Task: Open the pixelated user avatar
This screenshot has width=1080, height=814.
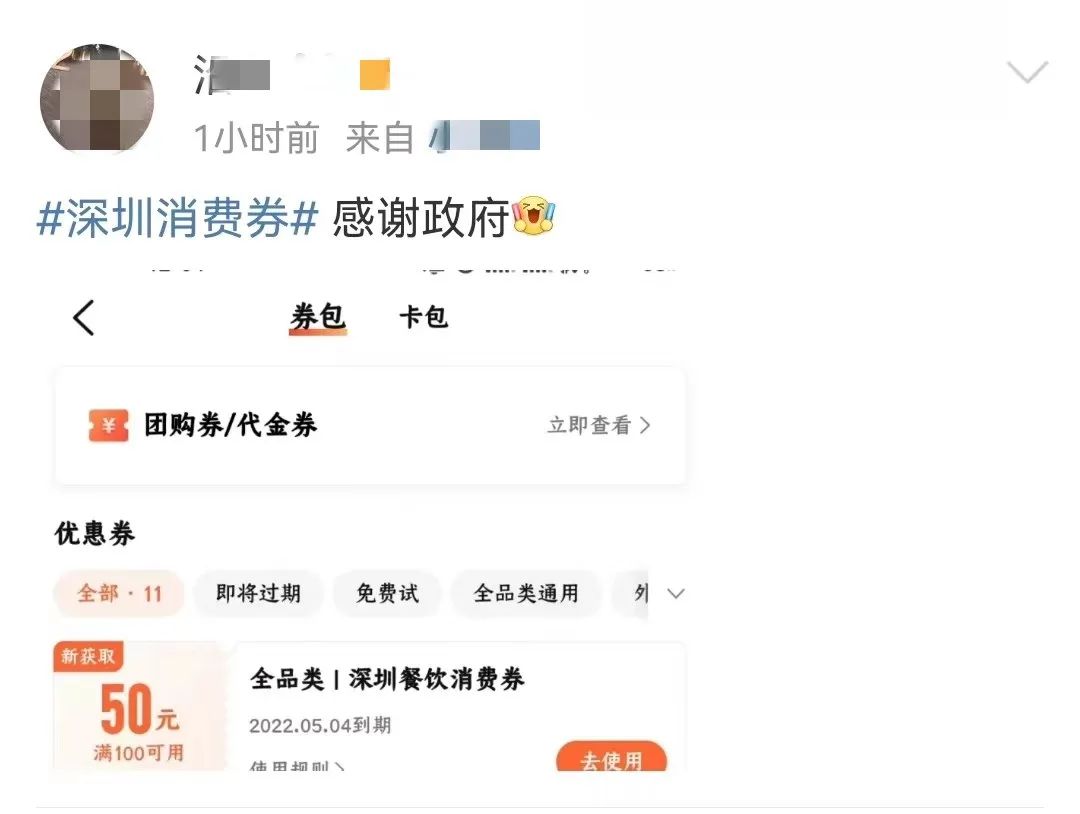Action: coord(97,98)
